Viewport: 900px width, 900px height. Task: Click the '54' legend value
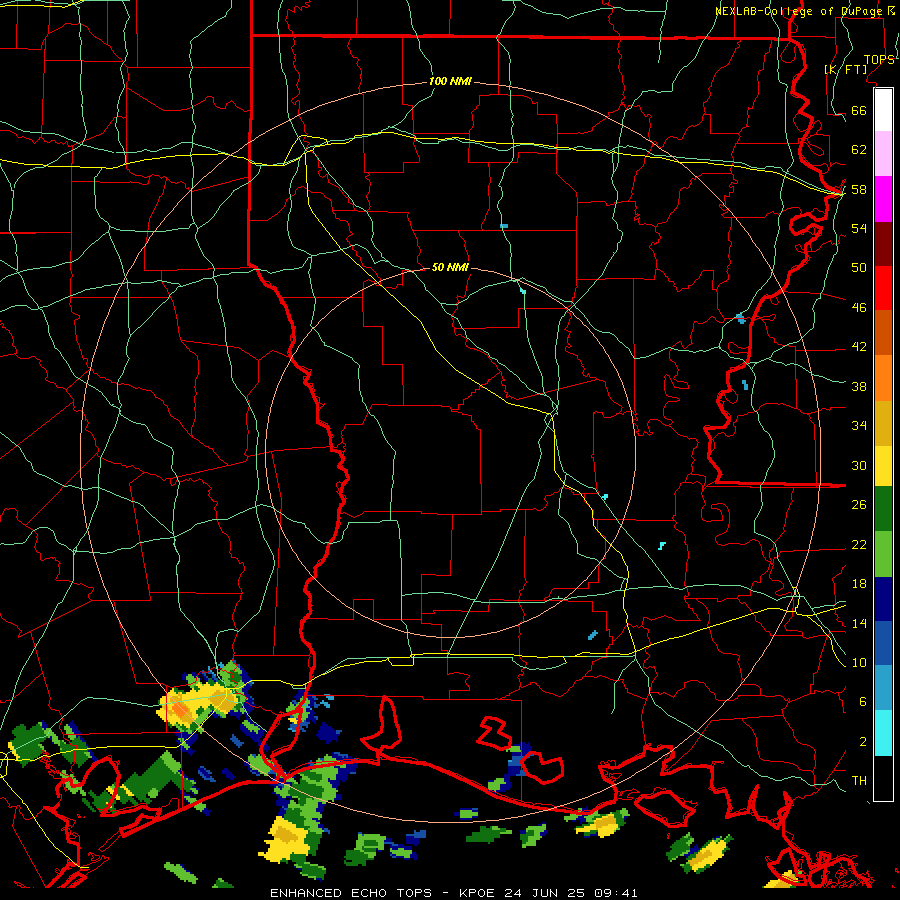pos(859,228)
